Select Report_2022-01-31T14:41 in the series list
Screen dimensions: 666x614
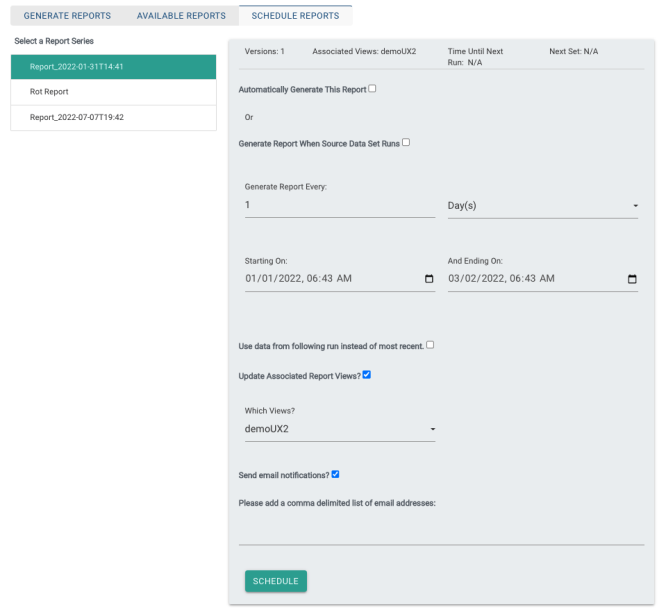113,67
